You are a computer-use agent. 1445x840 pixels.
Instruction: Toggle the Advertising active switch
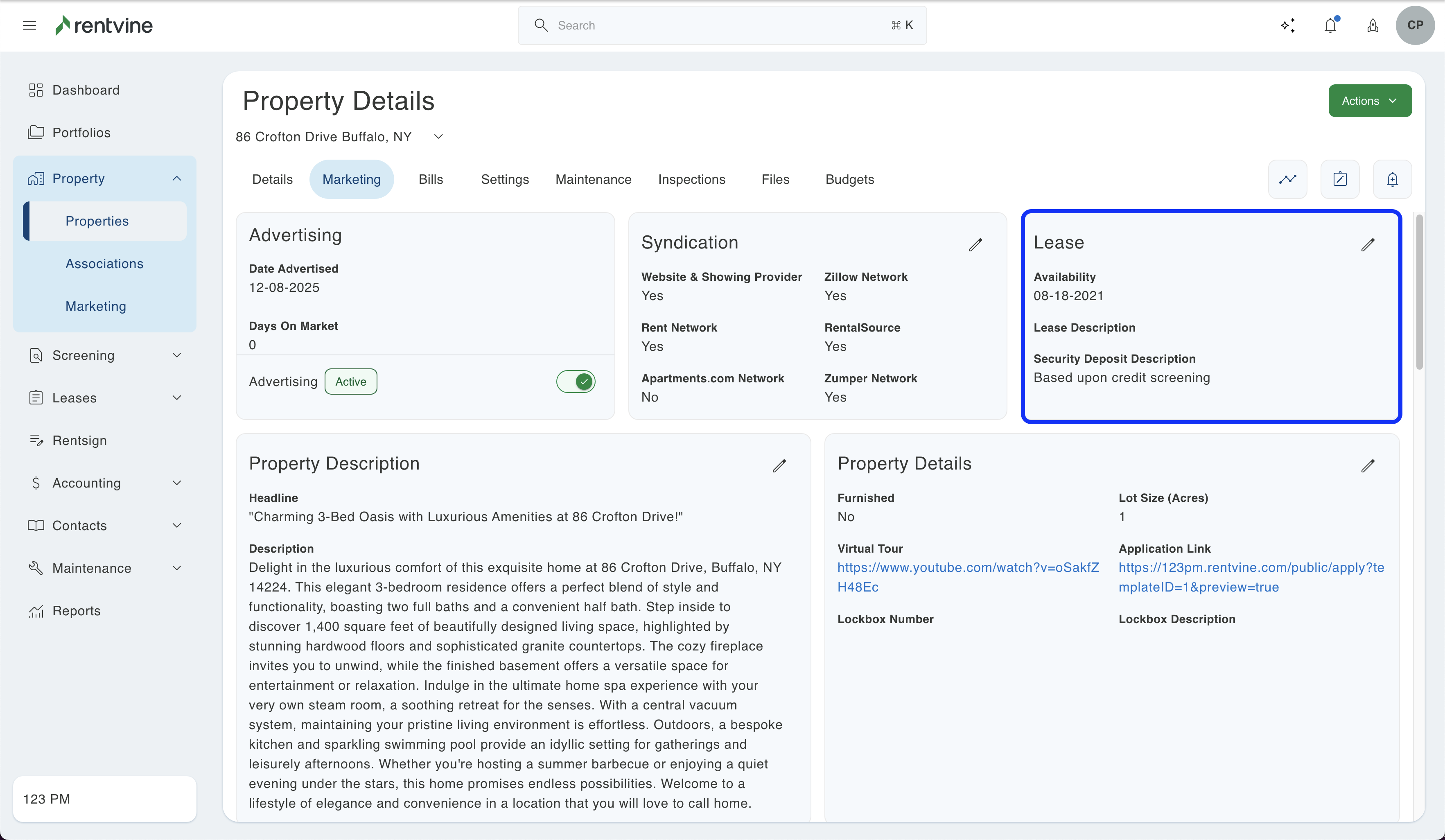click(x=576, y=381)
